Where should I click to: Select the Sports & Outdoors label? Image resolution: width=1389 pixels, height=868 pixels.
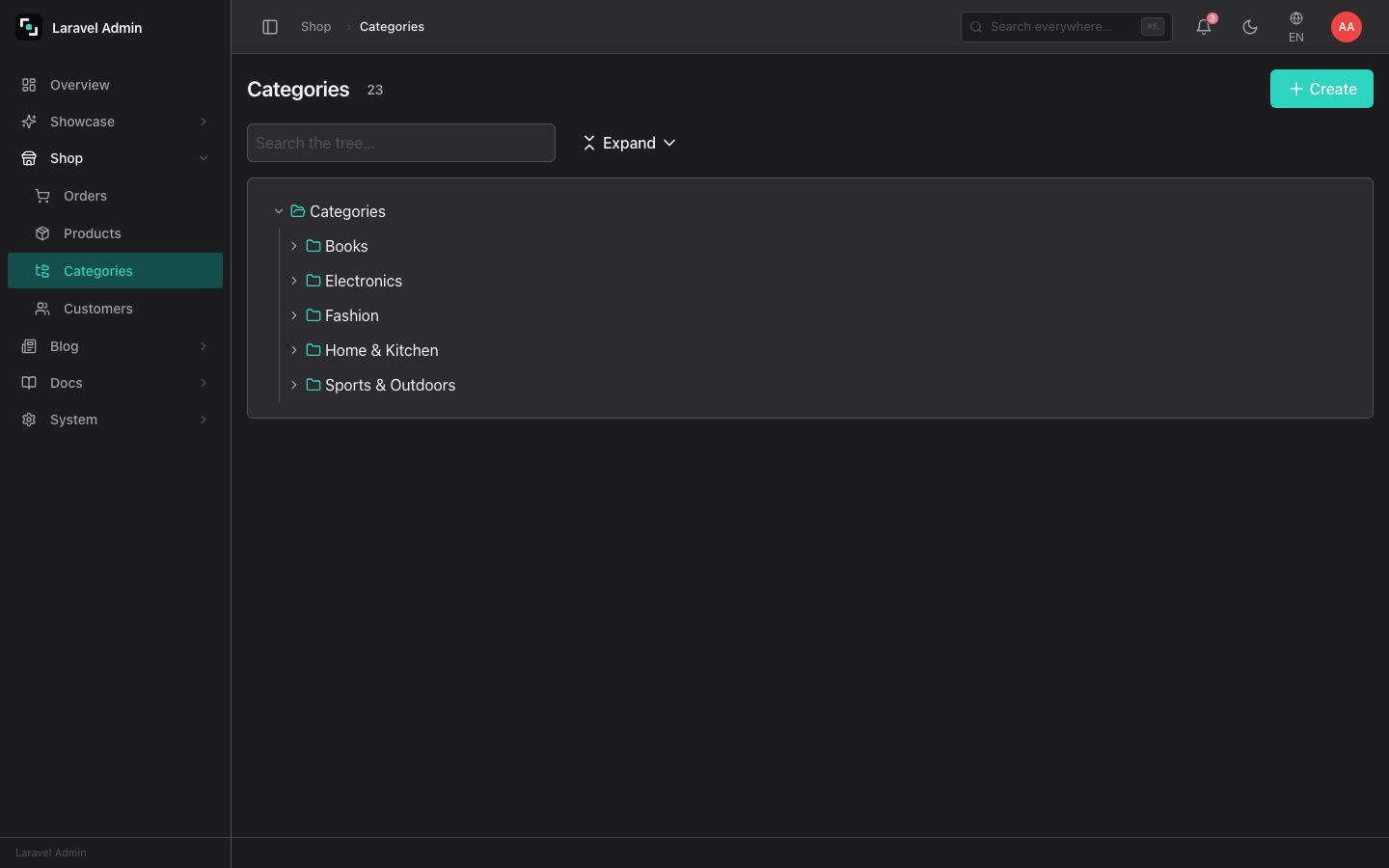click(390, 385)
